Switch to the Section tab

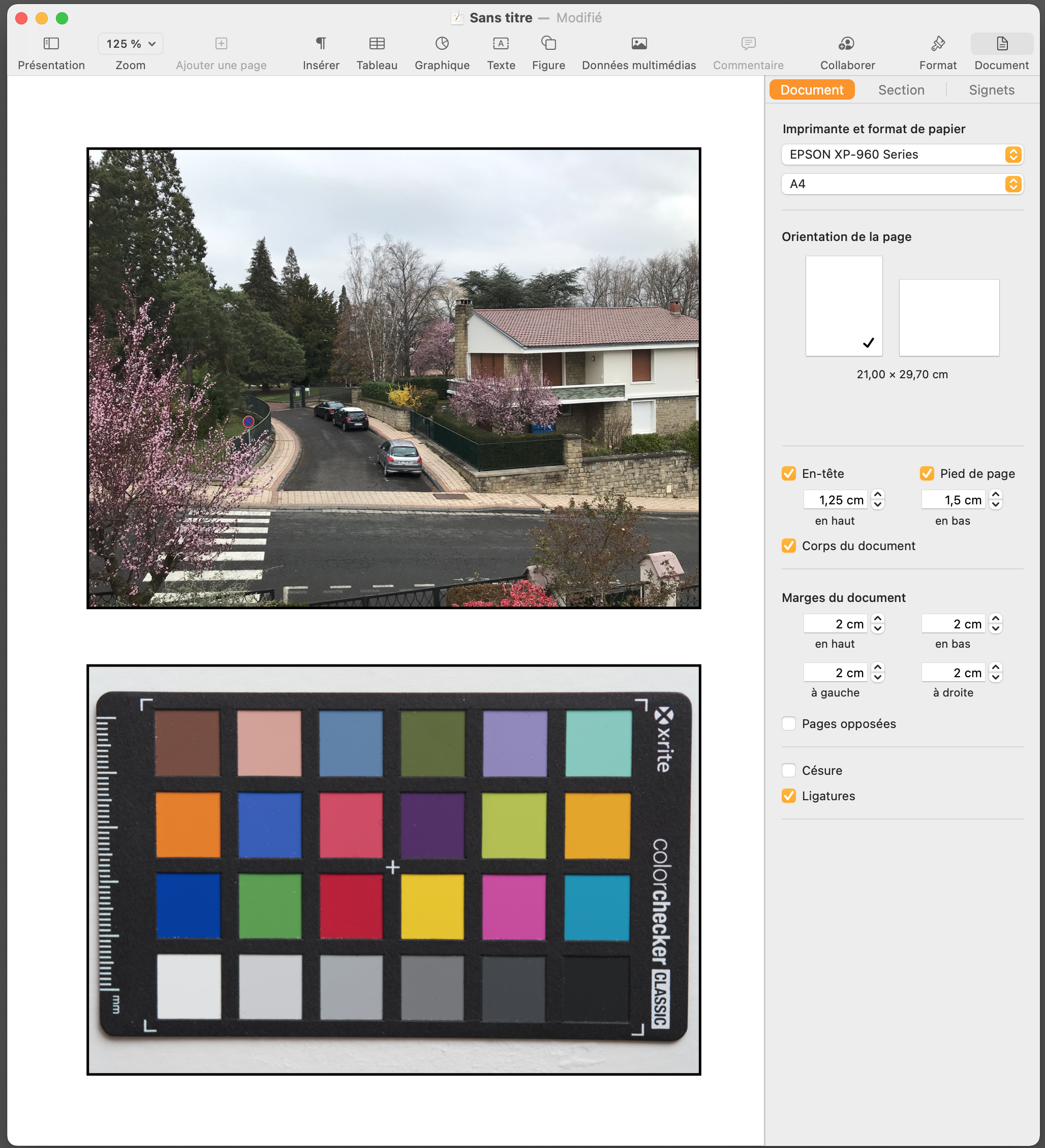click(x=901, y=90)
